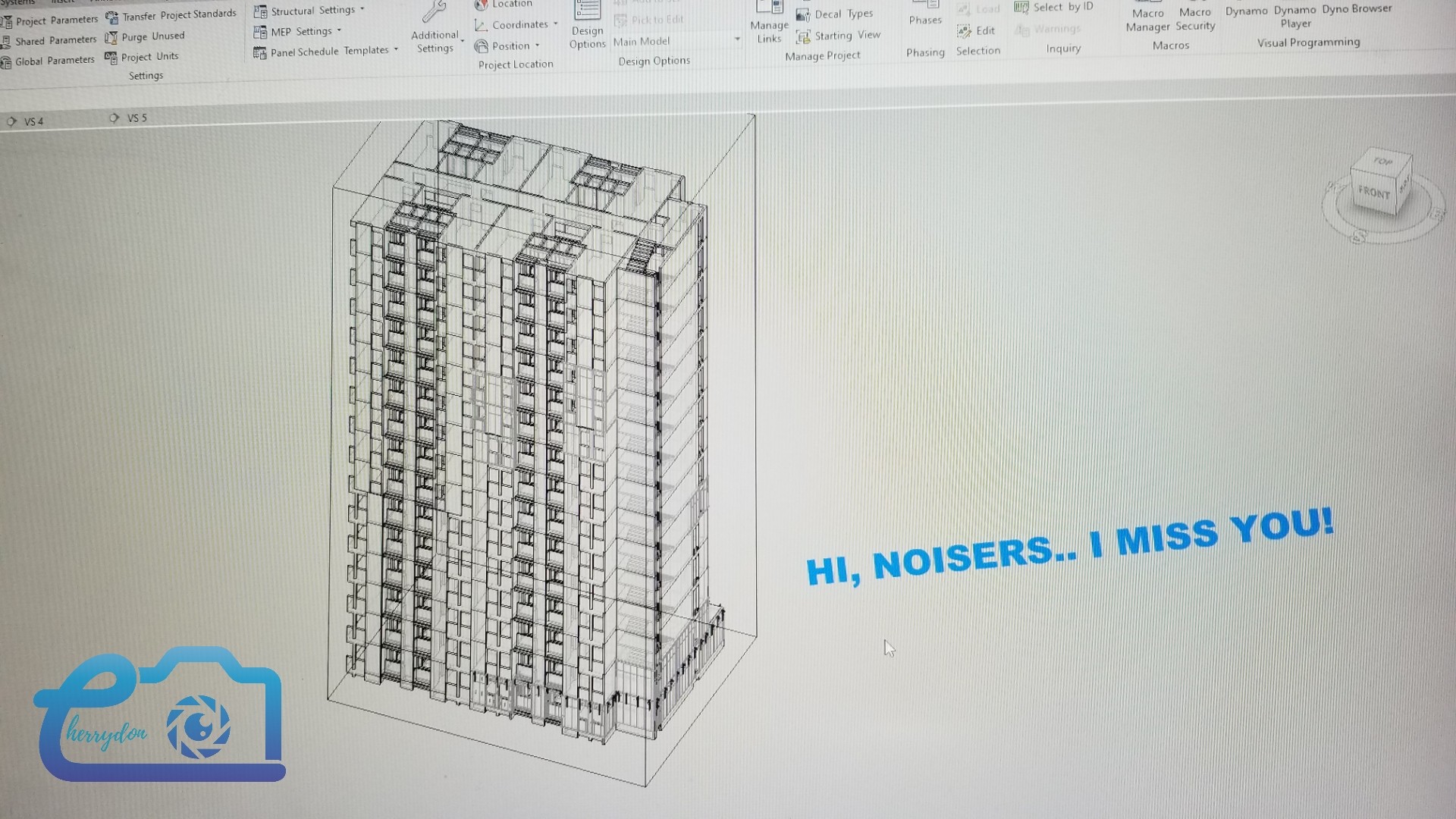Screen dimensions: 1456x819
Task: Click the Phasing panel title
Action: pyautogui.click(x=925, y=52)
